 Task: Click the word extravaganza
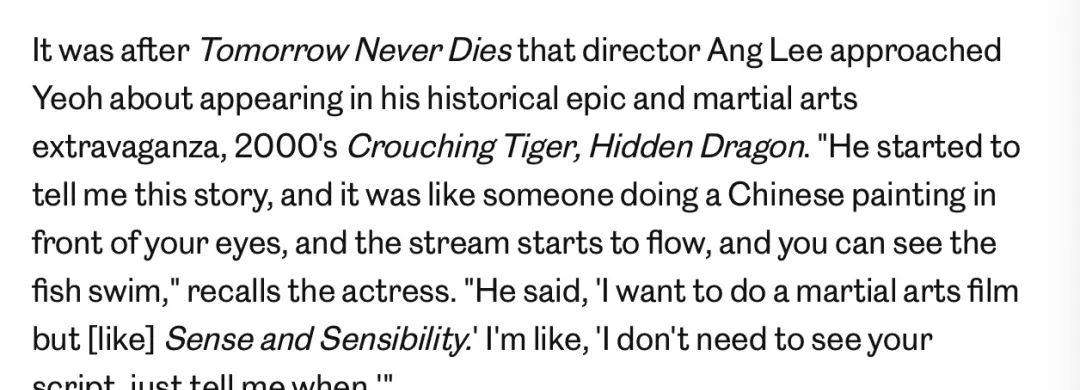pyautogui.click(x=129, y=149)
